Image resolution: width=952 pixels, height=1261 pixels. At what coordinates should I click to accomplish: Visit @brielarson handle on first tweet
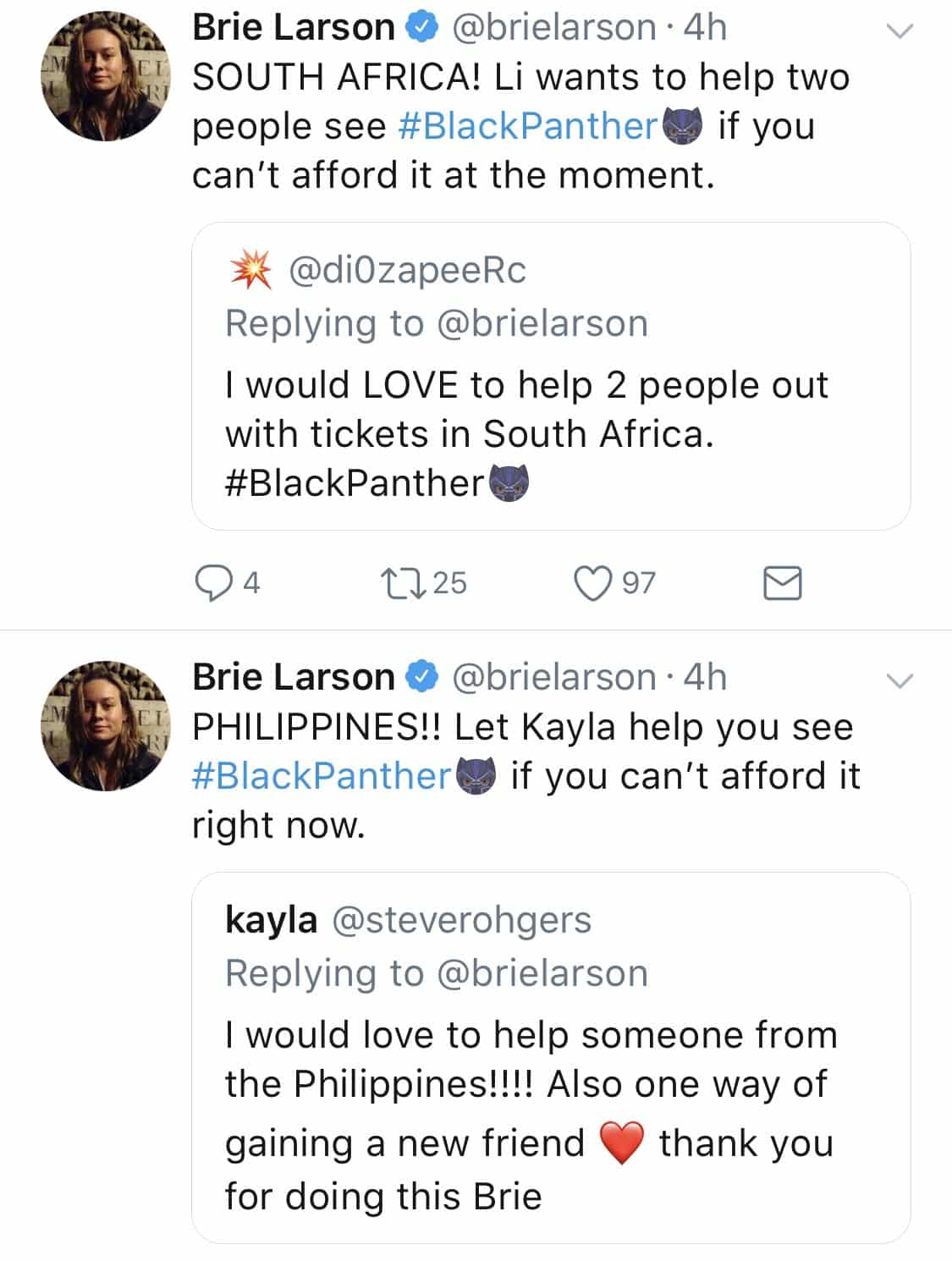554,28
